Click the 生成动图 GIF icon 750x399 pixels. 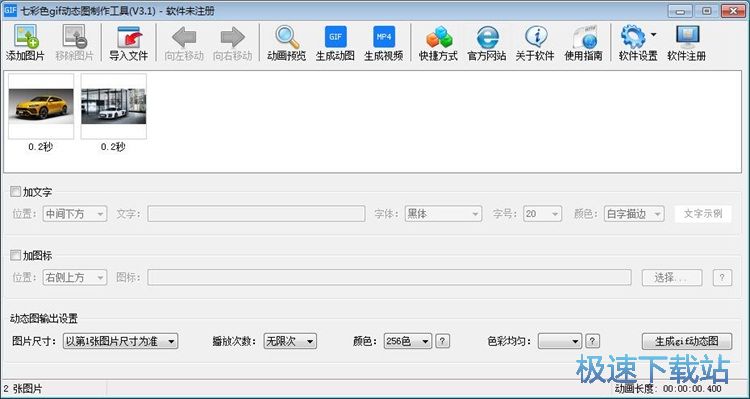coord(335,37)
